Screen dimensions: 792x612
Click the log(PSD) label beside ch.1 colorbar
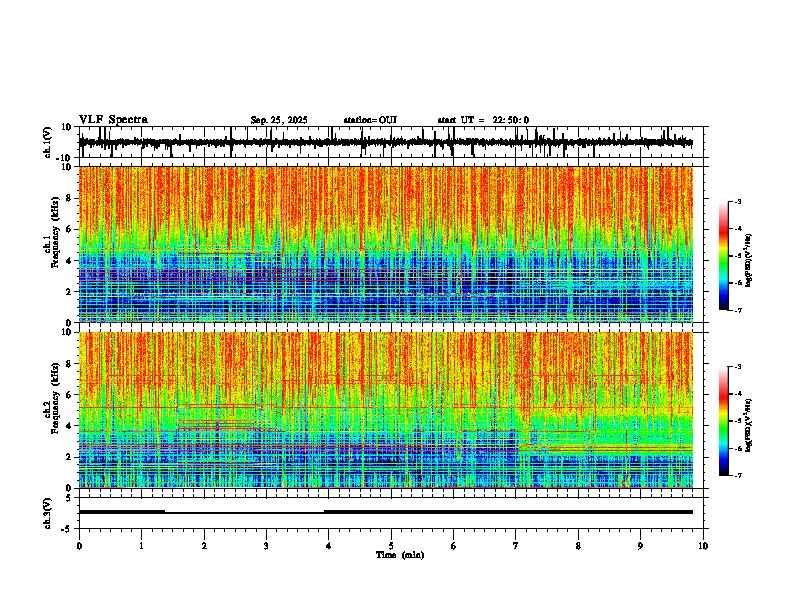click(x=749, y=261)
